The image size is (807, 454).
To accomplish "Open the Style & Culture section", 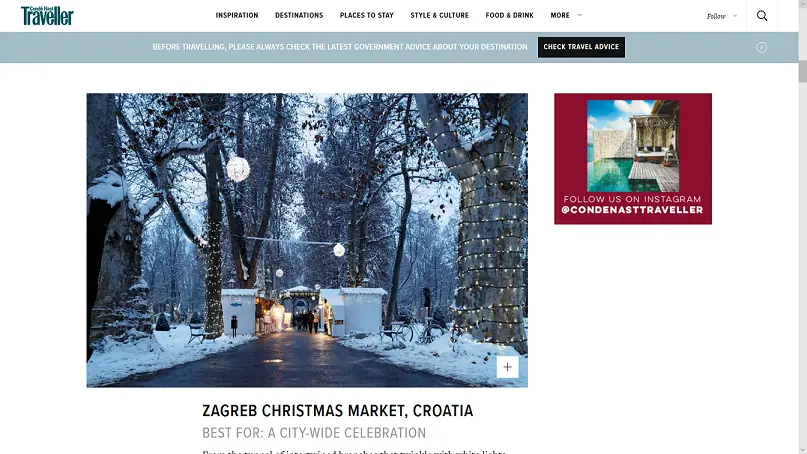I will [x=440, y=15].
